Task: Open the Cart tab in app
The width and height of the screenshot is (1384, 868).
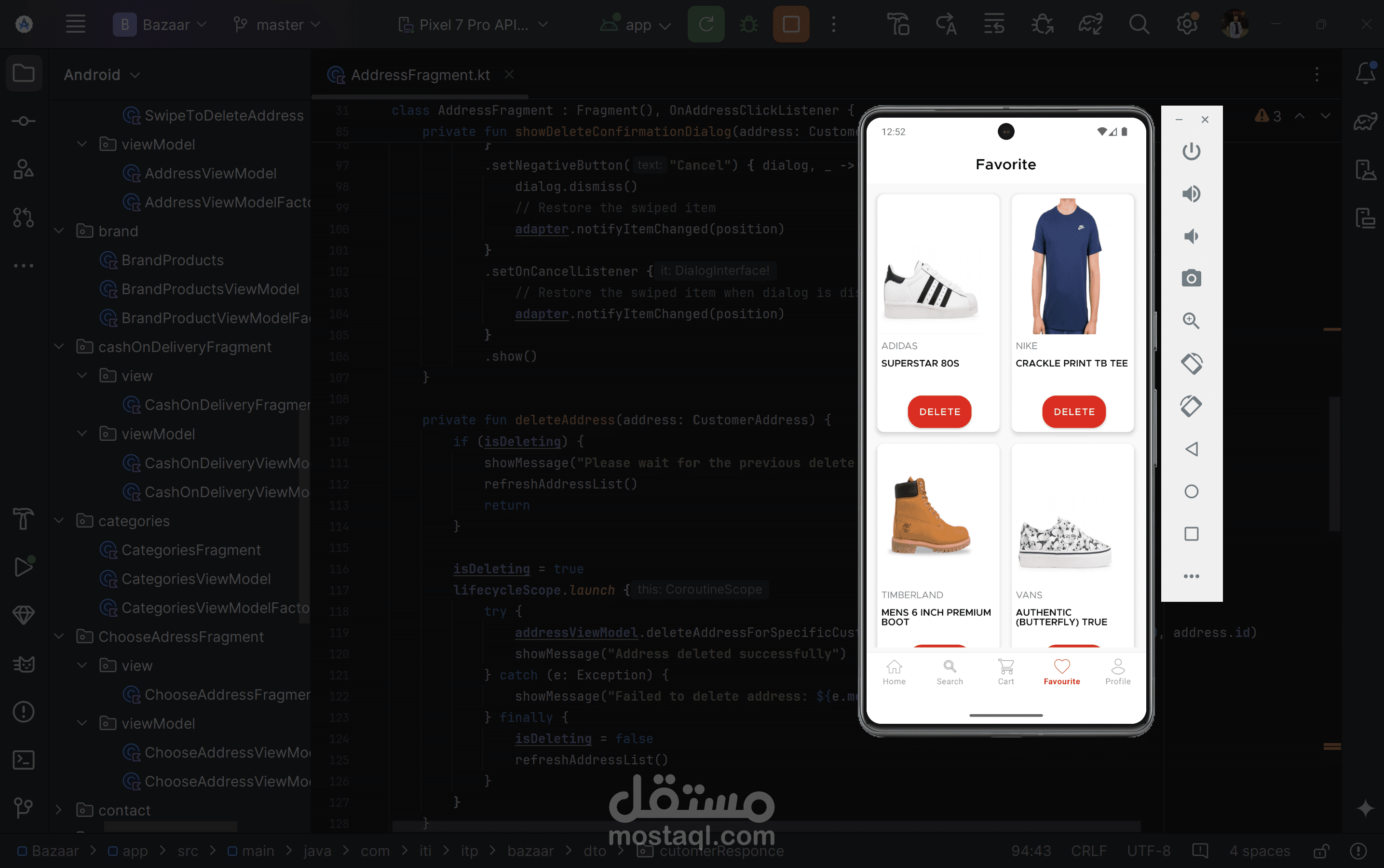Action: pyautogui.click(x=1006, y=671)
